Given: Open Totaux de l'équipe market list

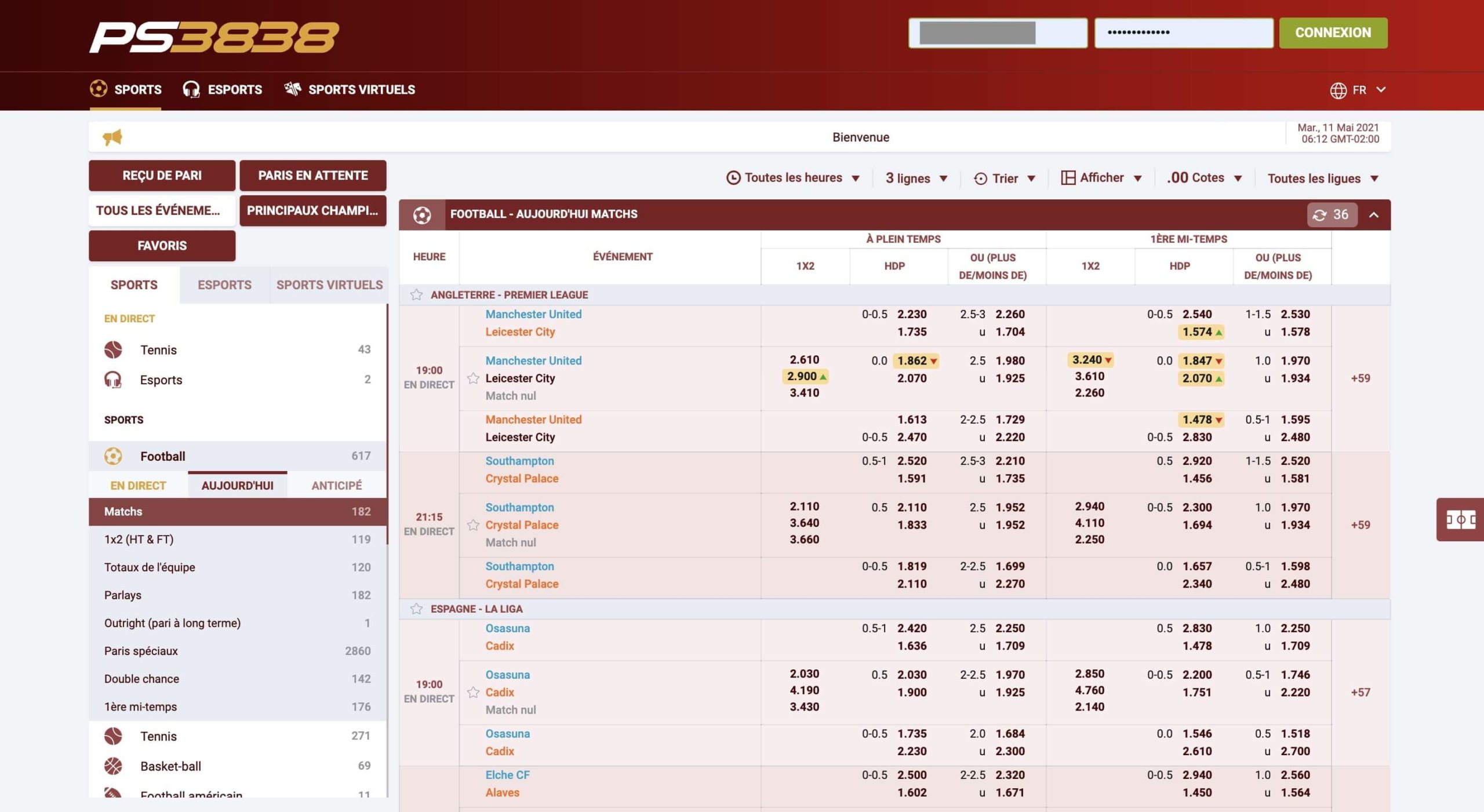Looking at the screenshot, I should 238,567.
